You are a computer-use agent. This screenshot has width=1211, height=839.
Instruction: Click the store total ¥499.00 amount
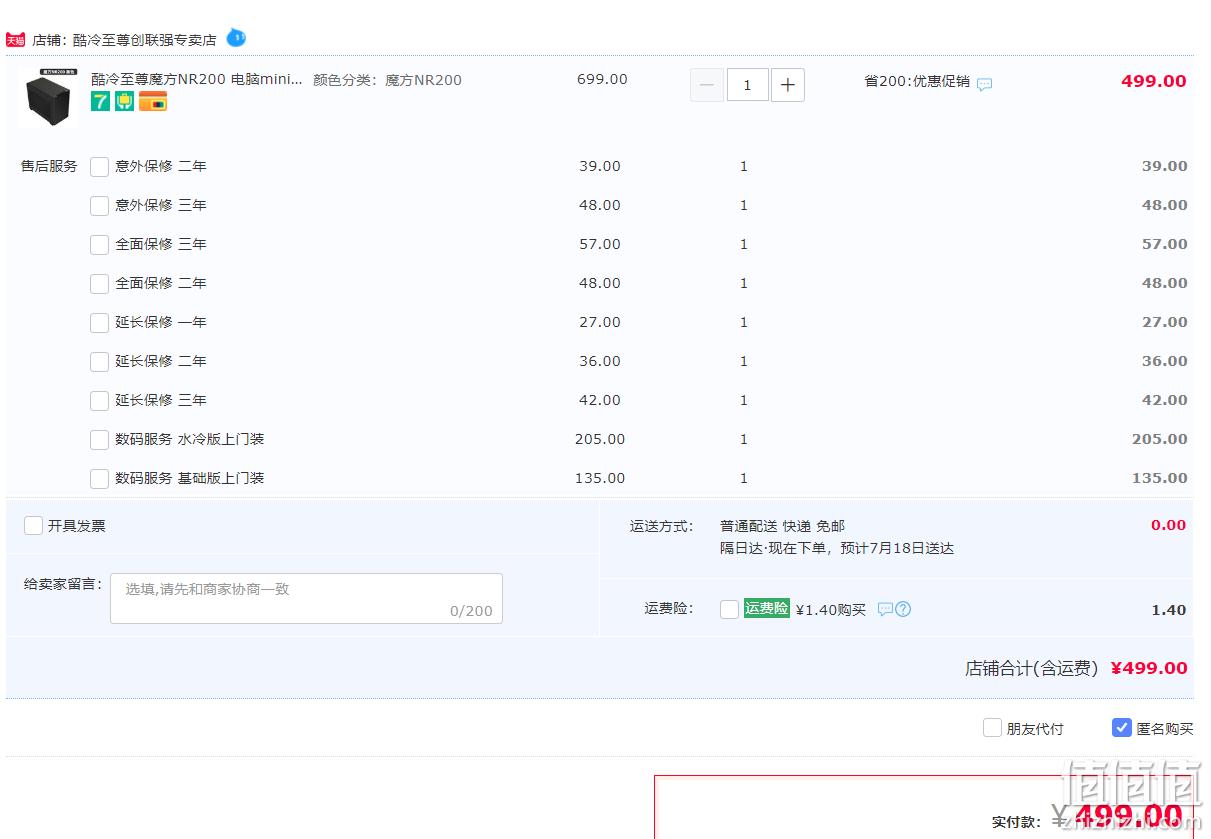click(x=1149, y=668)
